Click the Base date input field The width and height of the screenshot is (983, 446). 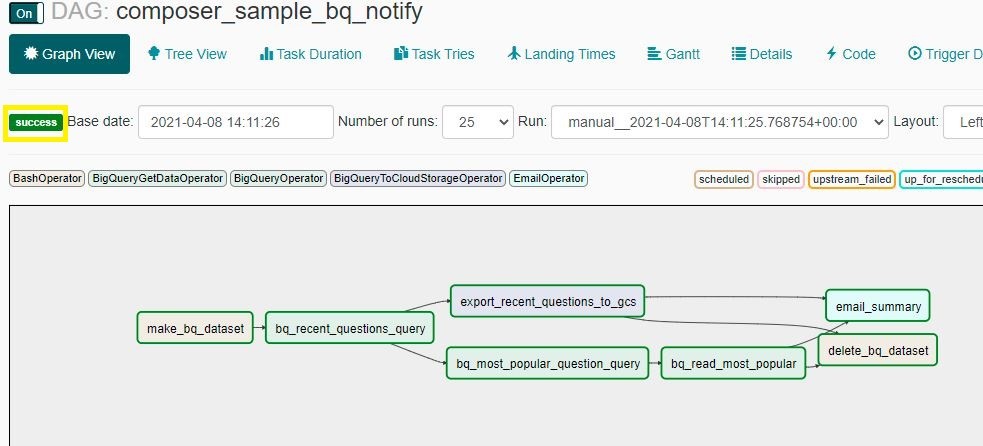[235, 122]
